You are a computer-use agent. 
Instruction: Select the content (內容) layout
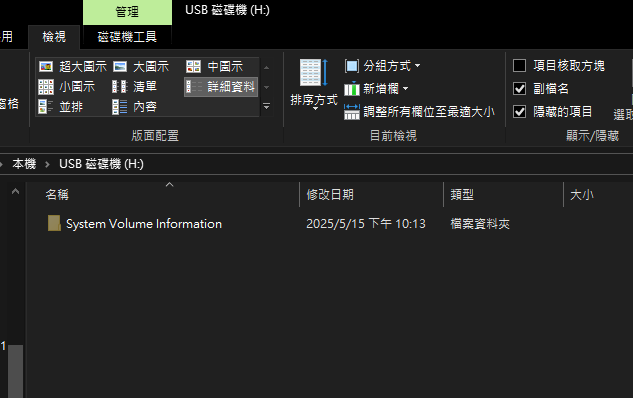point(134,107)
